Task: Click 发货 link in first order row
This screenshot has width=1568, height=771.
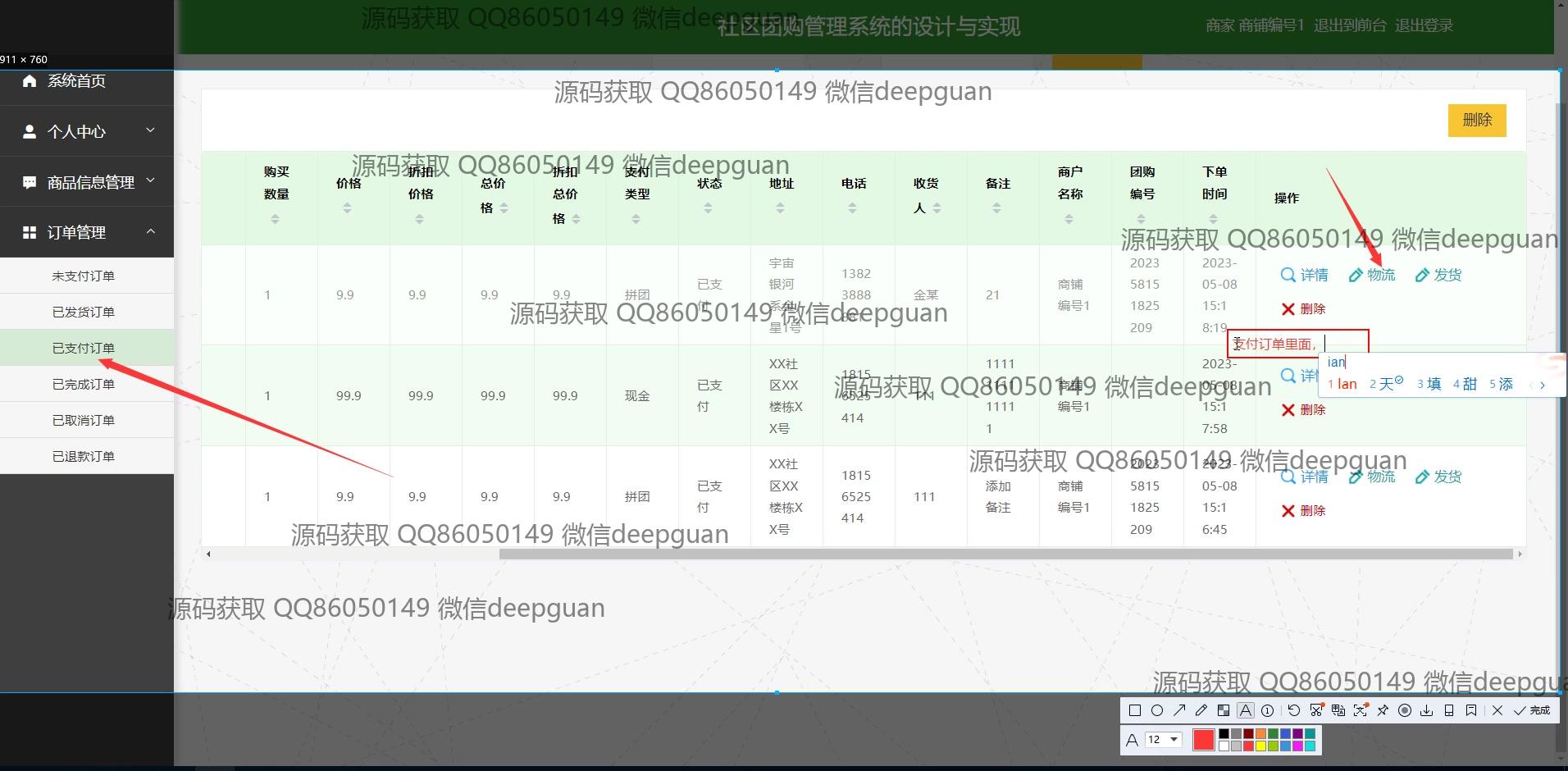Action: 1439,275
